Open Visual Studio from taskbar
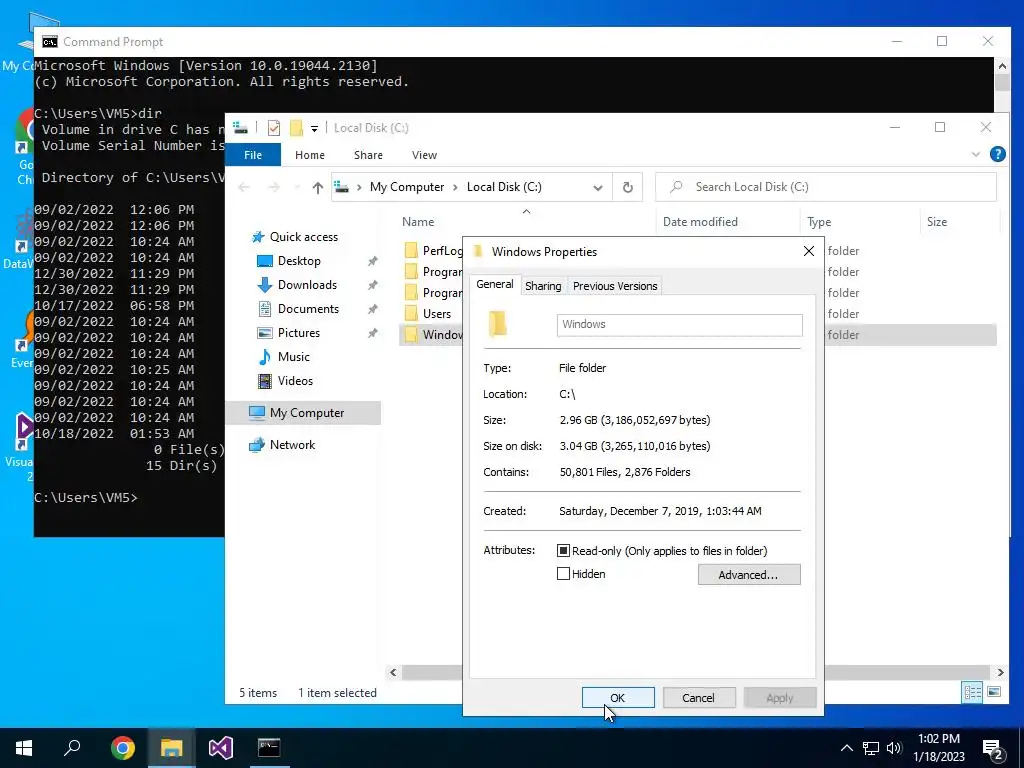This screenshot has width=1024, height=768. coord(221,748)
